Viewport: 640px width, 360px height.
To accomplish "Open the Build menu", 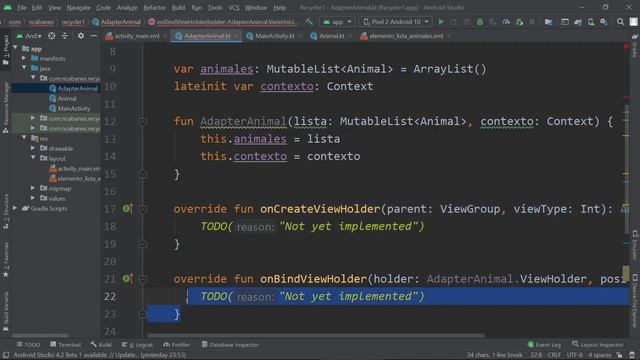I will [178, 7].
